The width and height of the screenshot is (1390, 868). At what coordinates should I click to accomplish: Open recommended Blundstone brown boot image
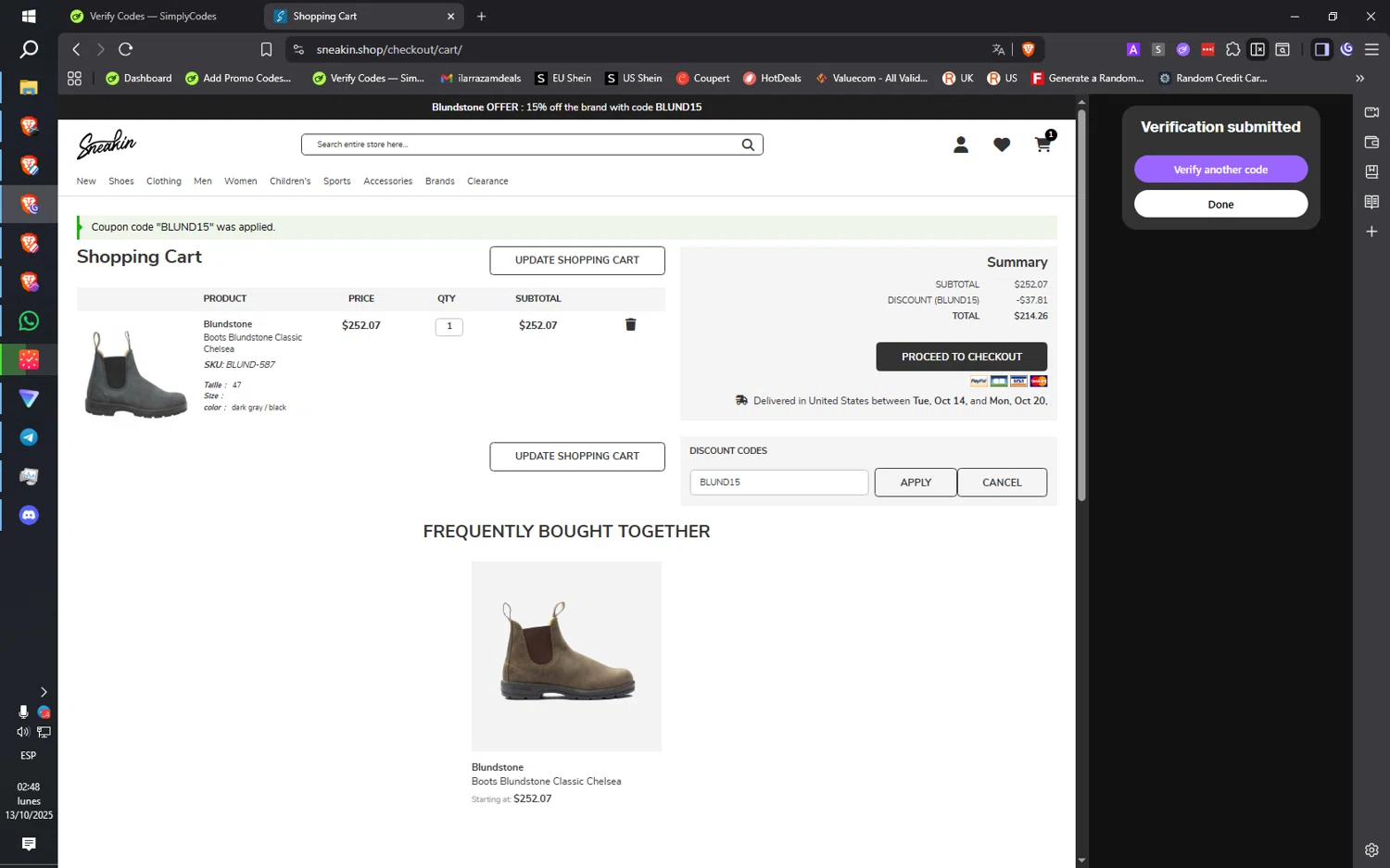coord(566,656)
